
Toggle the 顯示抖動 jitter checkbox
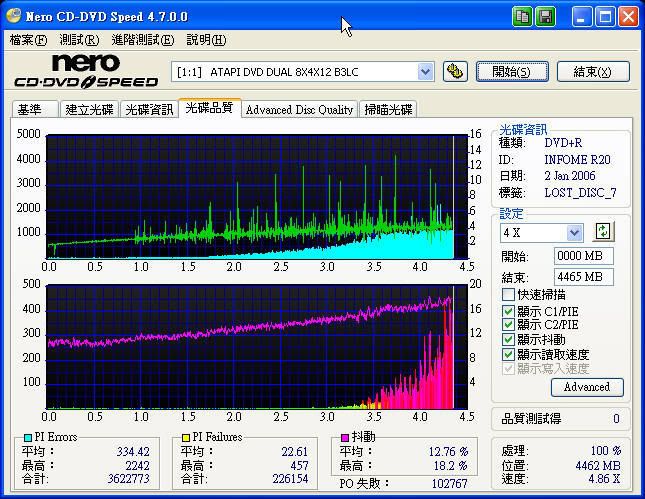pyautogui.click(x=509, y=340)
